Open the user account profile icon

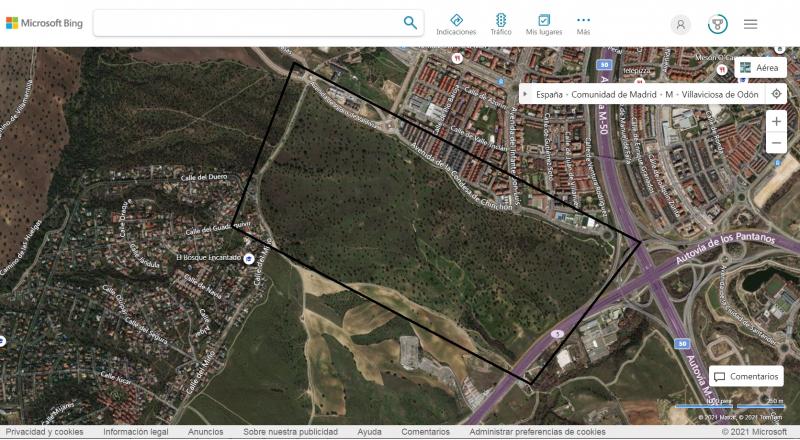click(681, 25)
